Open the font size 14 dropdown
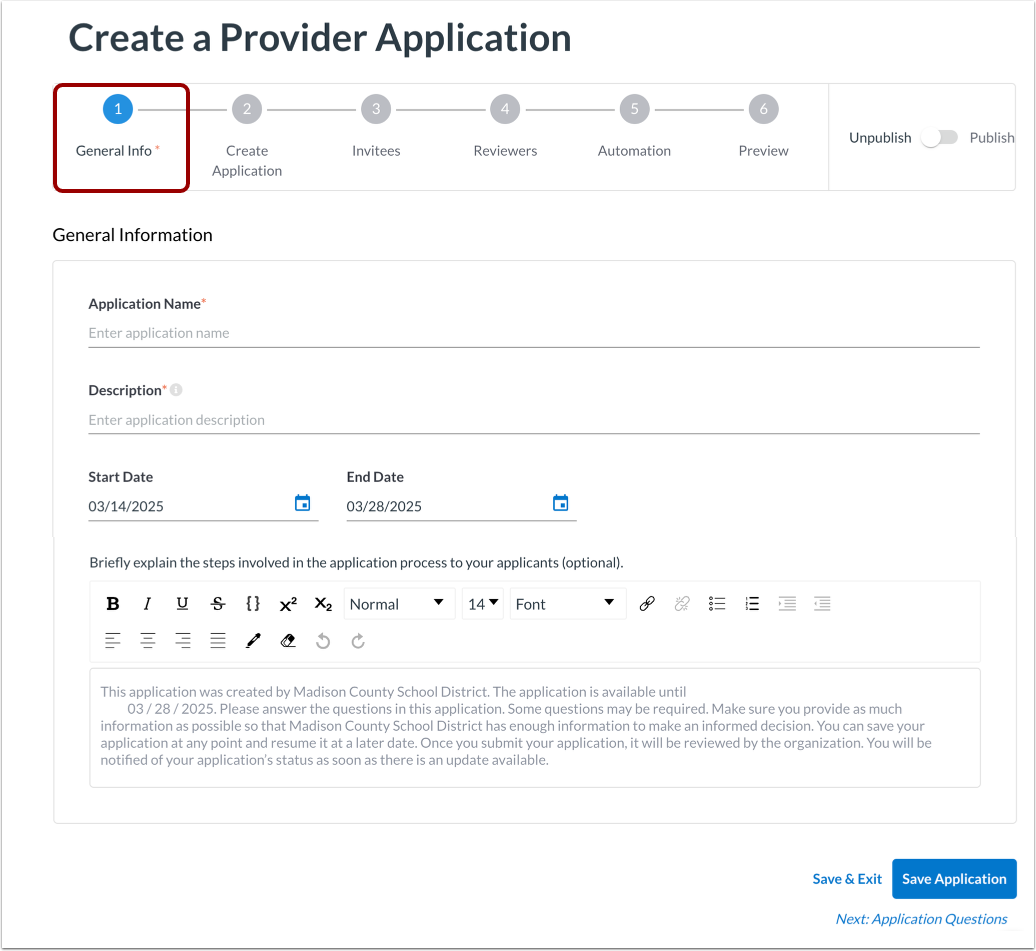1036x951 pixels. [483, 604]
